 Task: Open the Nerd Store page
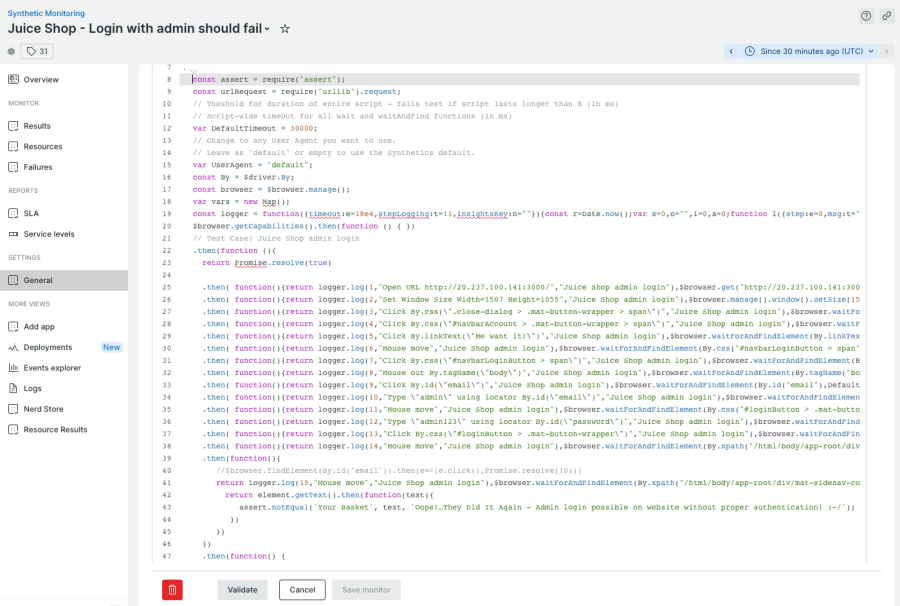tap(43, 409)
